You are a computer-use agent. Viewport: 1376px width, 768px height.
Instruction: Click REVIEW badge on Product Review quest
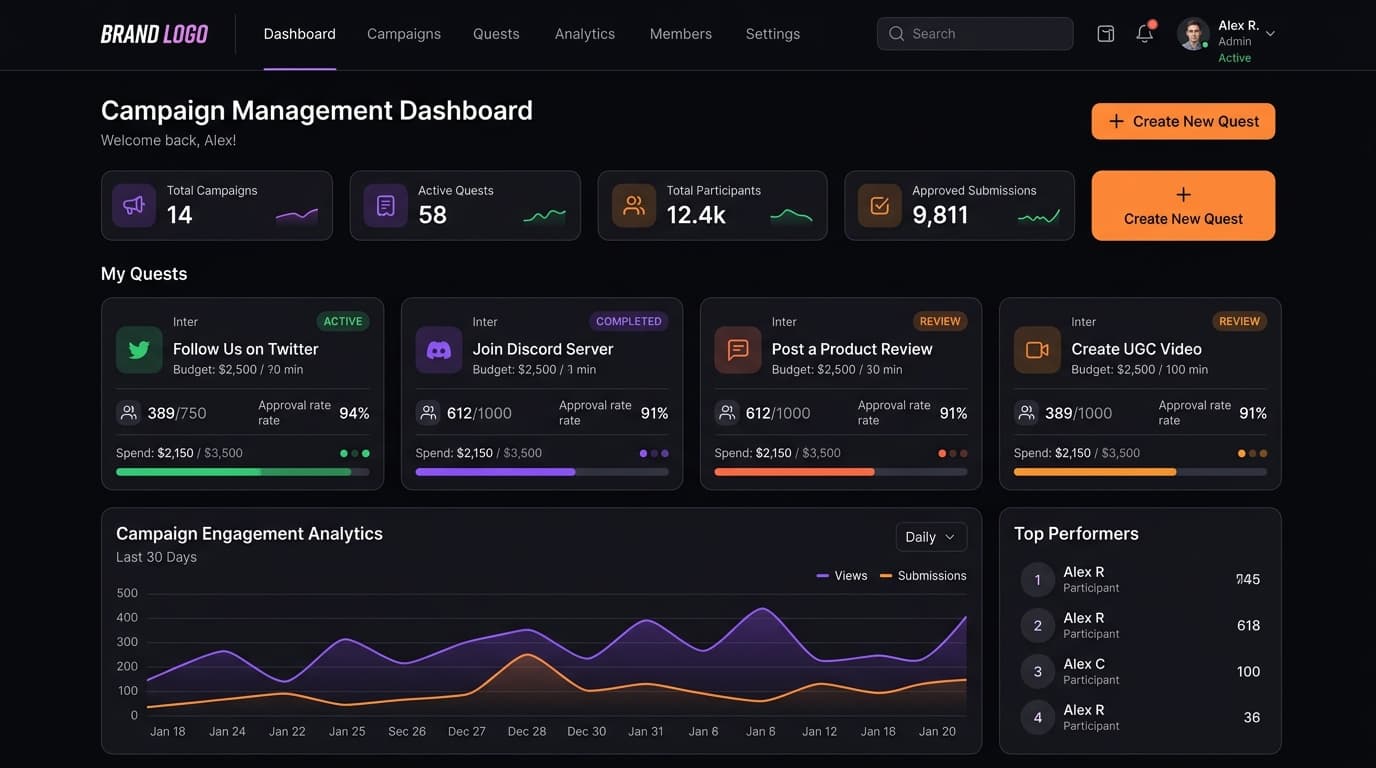point(940,321)
